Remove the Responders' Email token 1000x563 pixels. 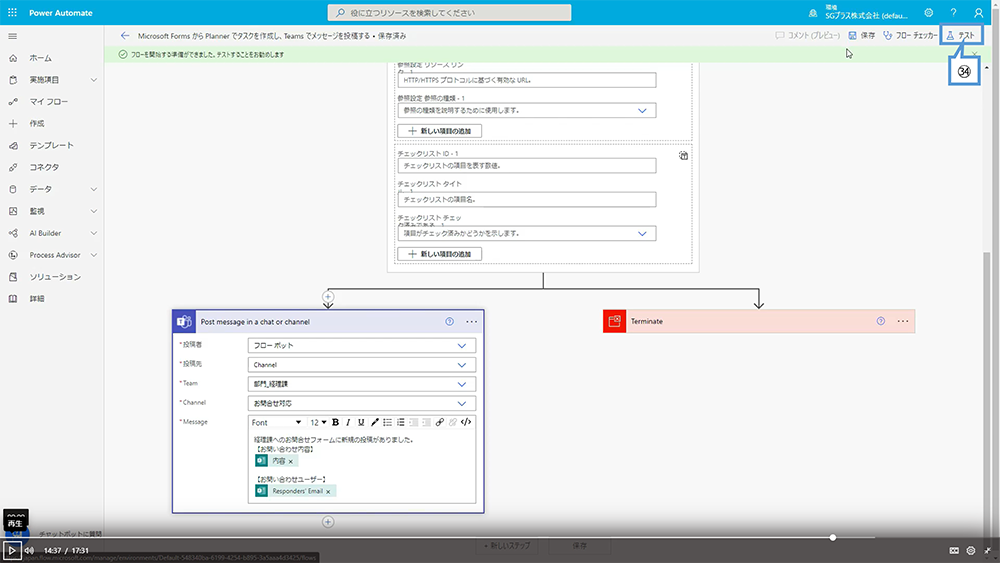[328, 492]
